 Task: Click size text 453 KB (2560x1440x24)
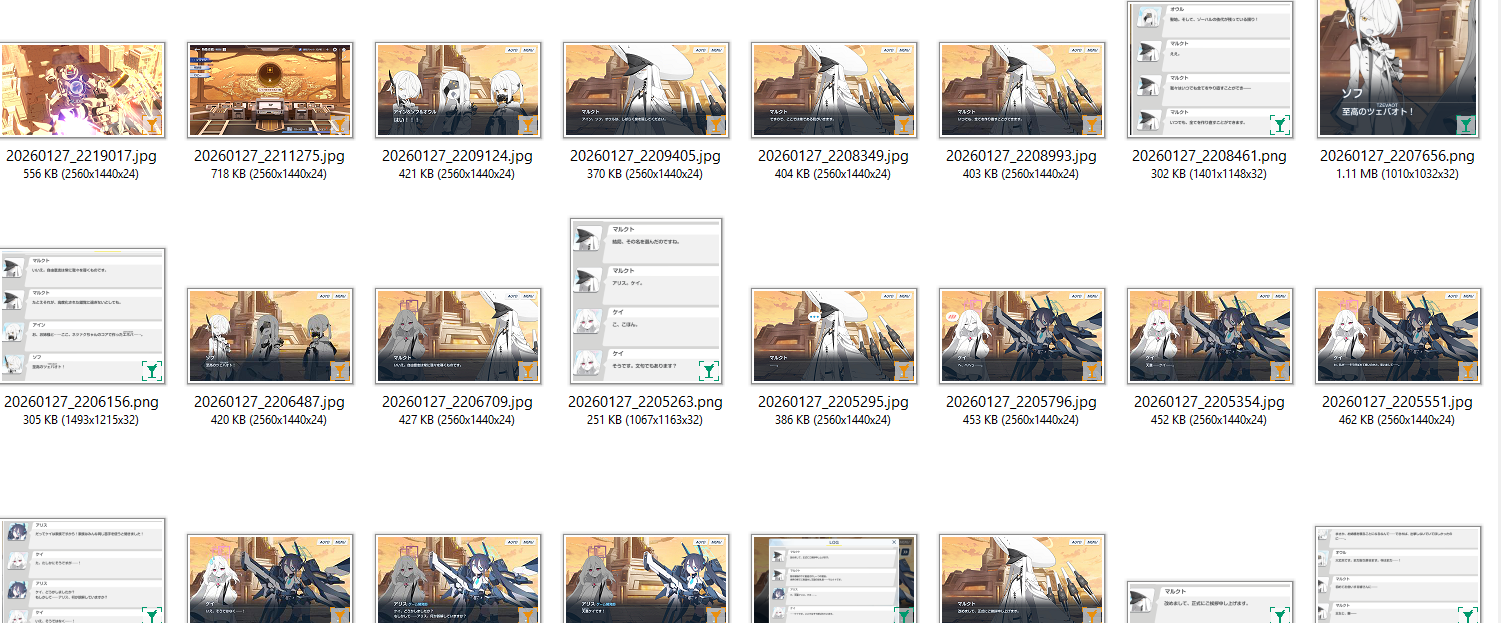click(x=1021, y=420)
